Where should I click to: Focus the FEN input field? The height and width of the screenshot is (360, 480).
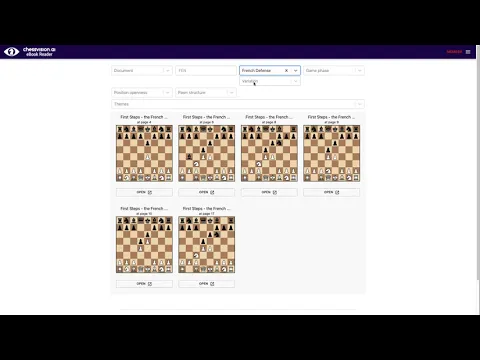(206, 71)
